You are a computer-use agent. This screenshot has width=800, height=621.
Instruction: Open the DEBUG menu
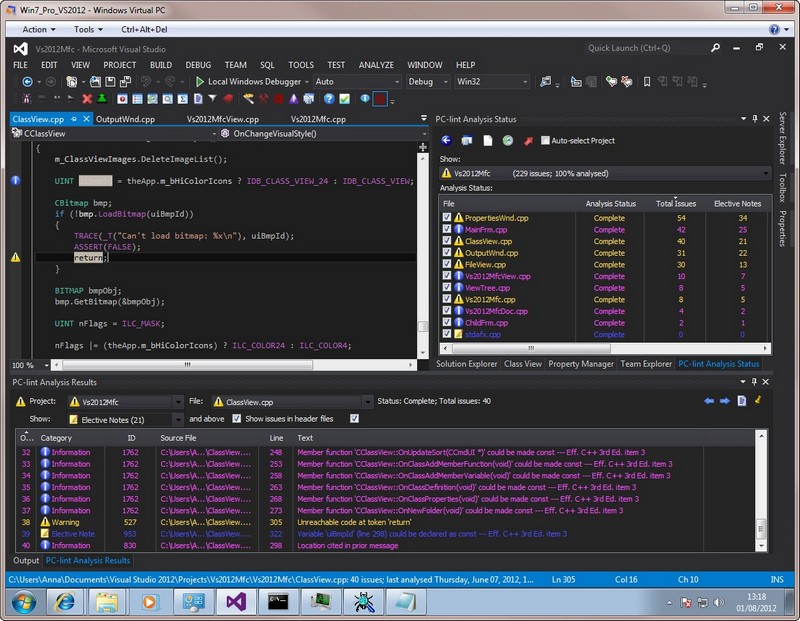click(198, 65)
